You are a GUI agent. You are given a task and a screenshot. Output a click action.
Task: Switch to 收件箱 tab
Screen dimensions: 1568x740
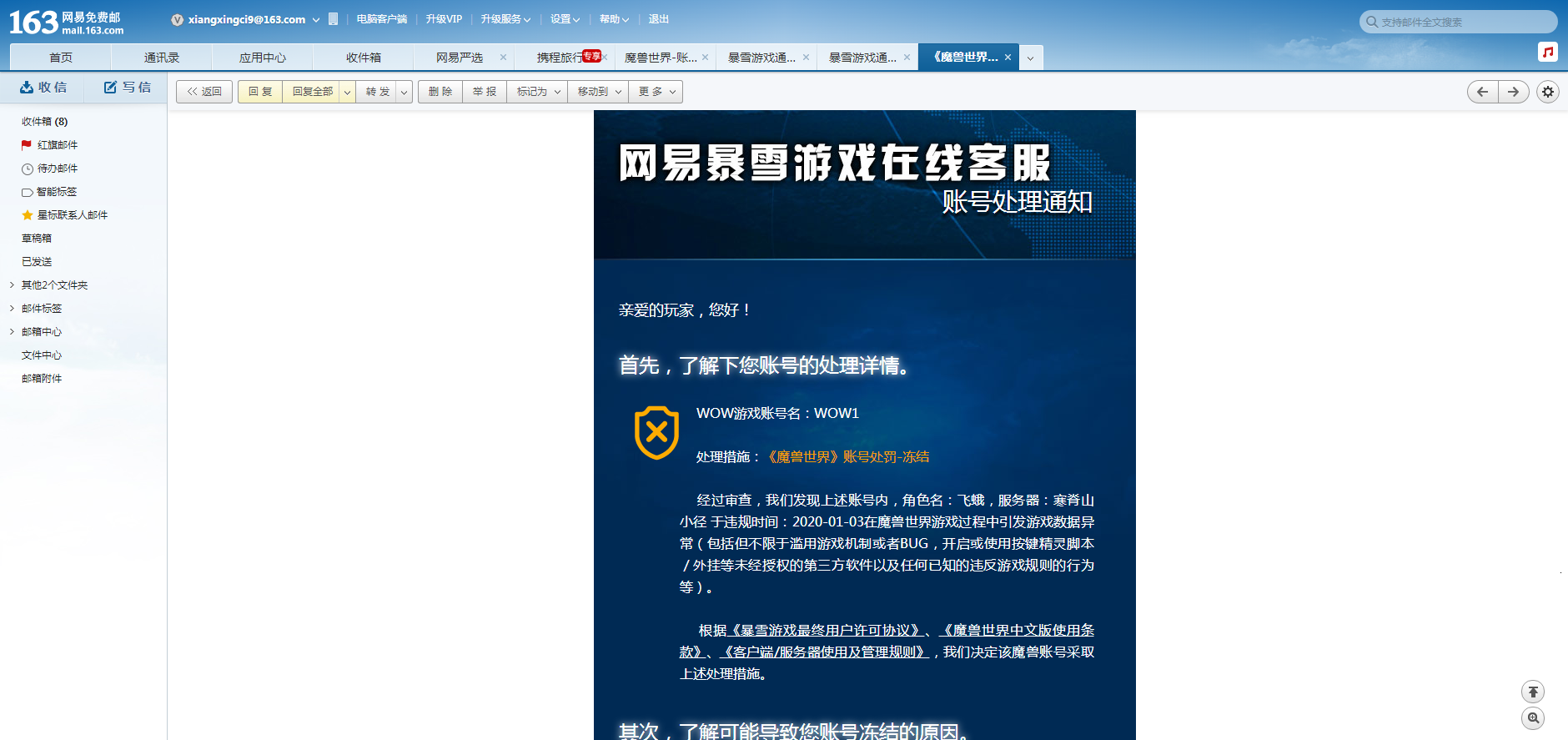tap(363, 58)
